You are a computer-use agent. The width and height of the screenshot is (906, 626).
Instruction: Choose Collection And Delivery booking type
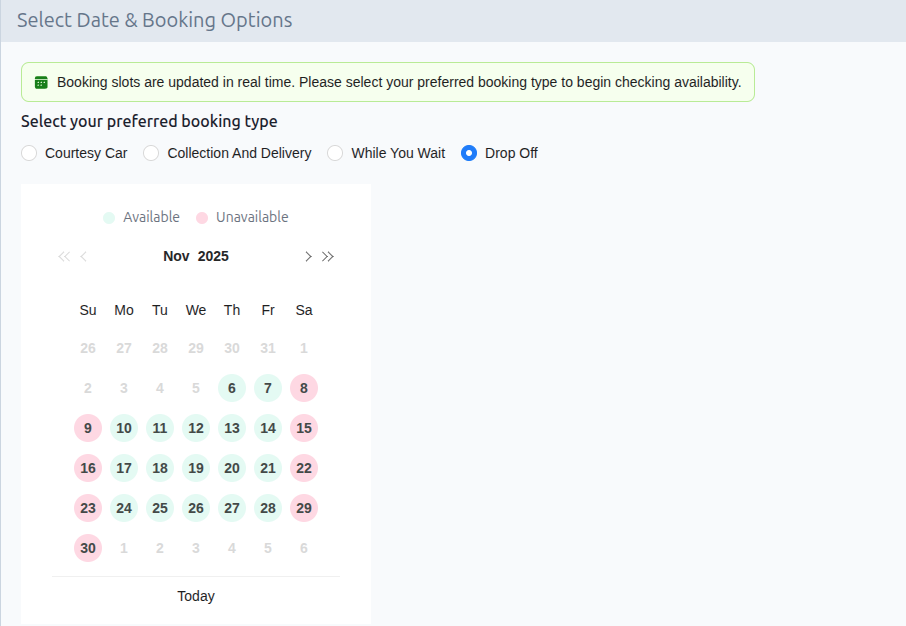point(151,153)
